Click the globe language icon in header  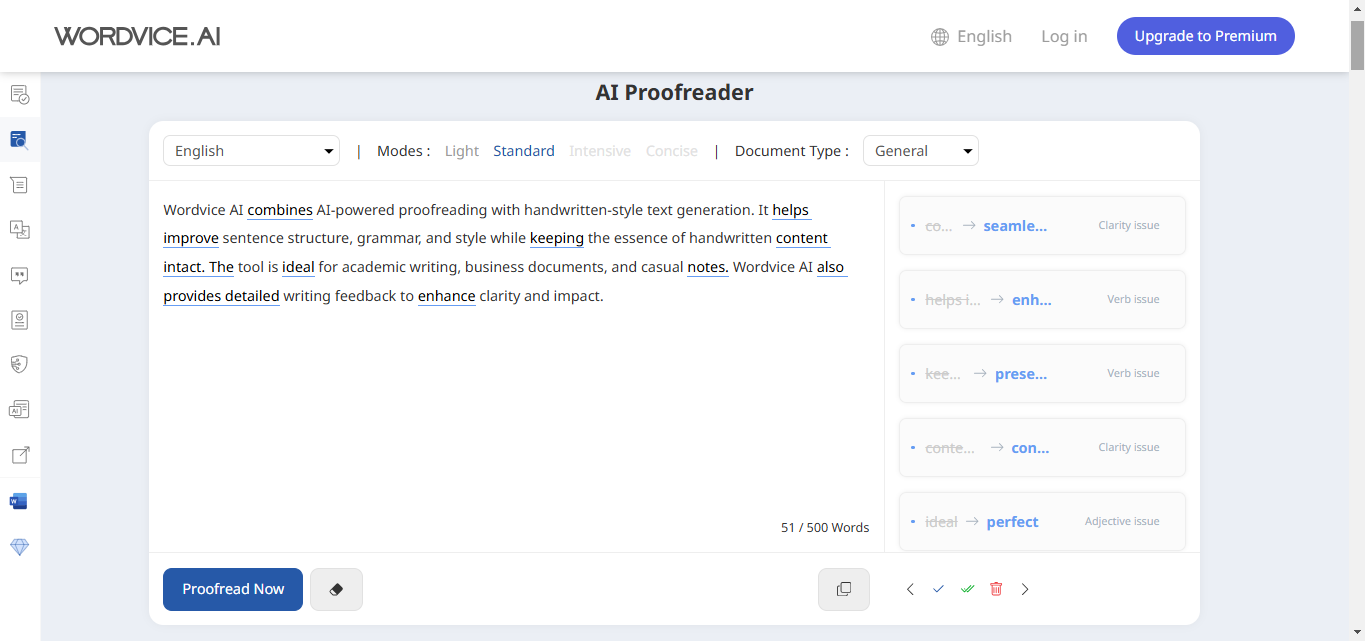tap(940, 37)
